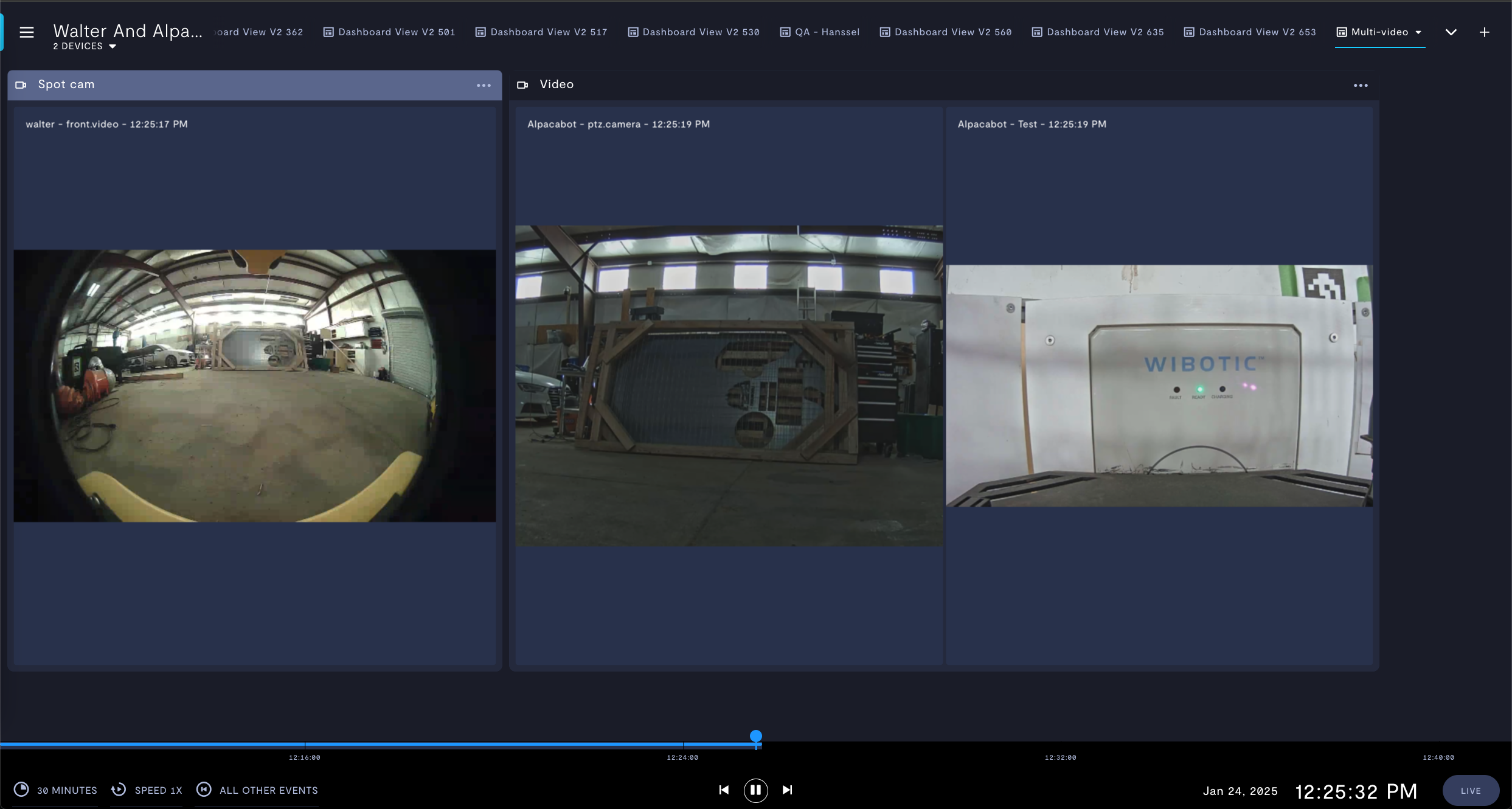
Task: Skip to previous event
Action: click(x=724, y=790)
